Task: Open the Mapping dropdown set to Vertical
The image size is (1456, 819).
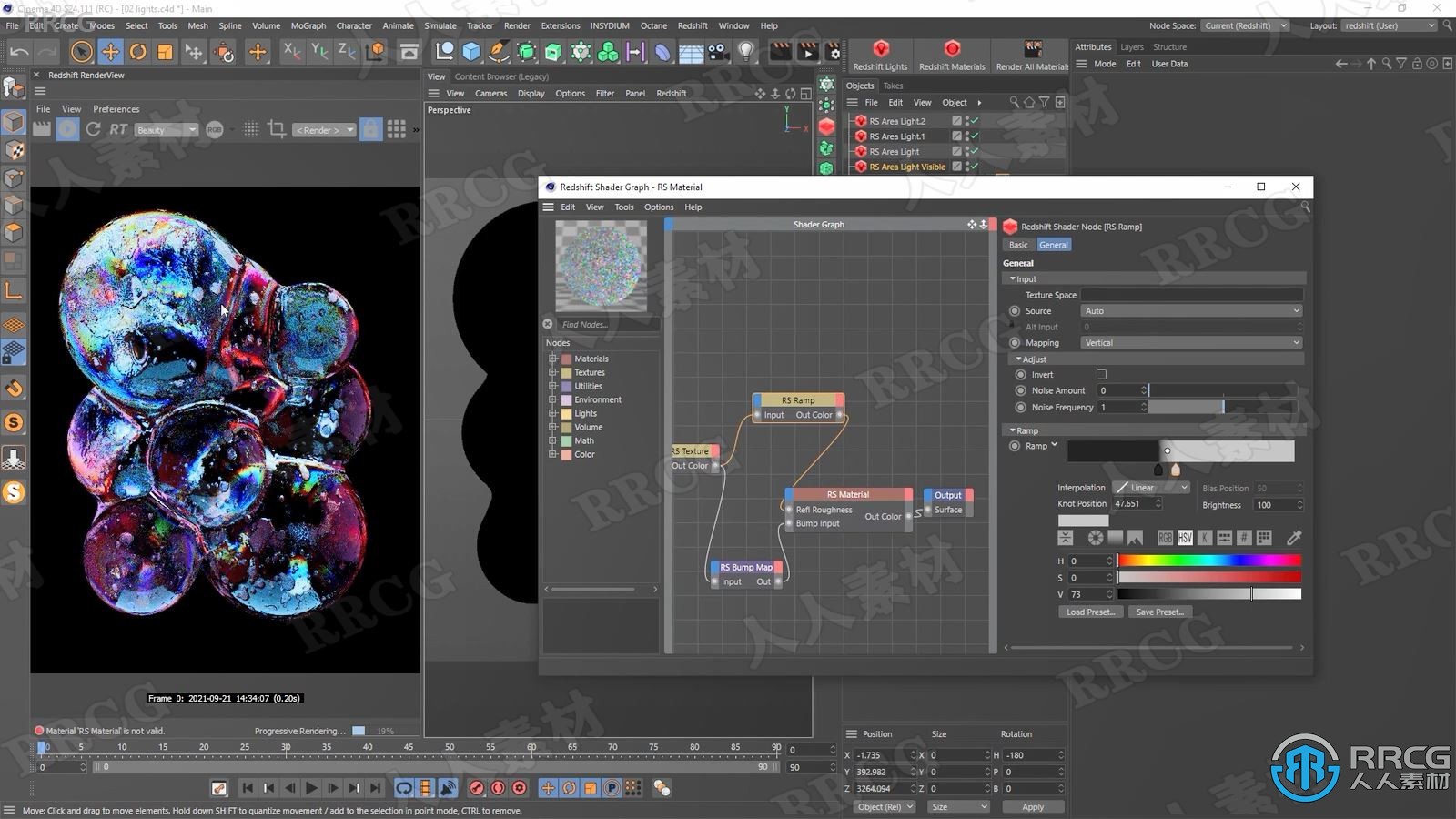Action: tap(1192, 343)
